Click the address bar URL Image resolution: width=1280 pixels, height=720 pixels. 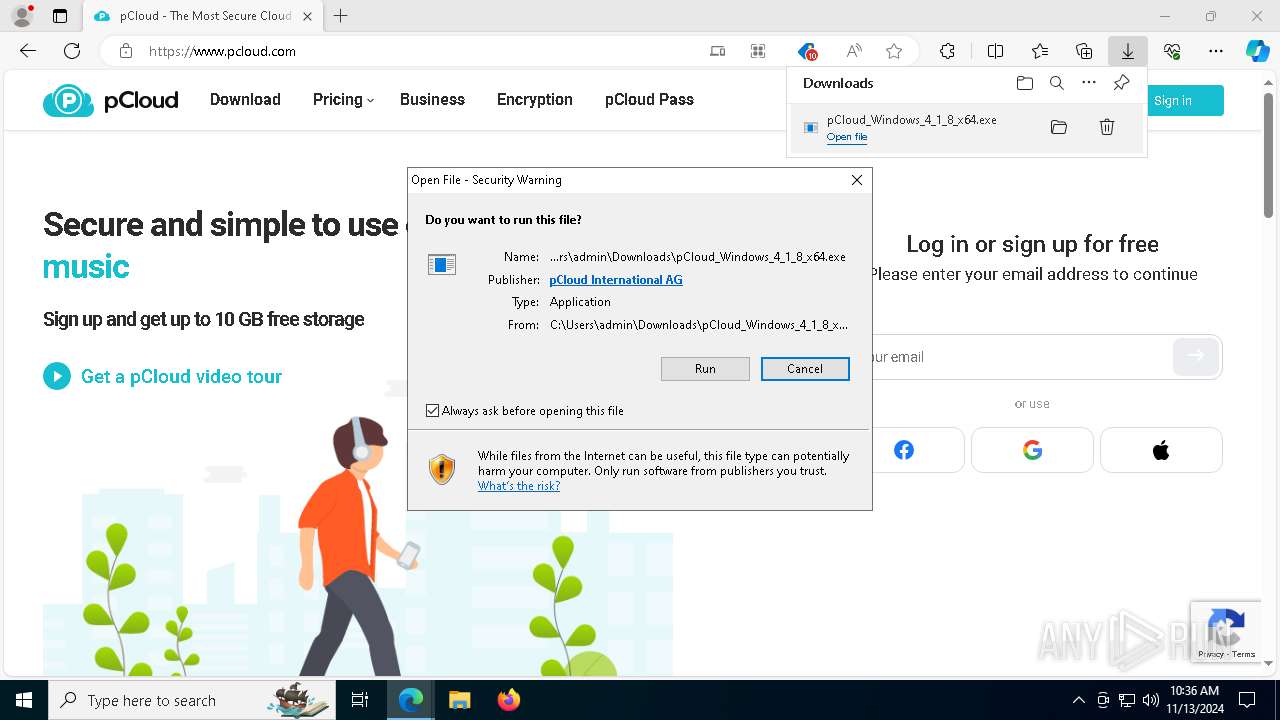pyautogui.click(x=222, y=51)
